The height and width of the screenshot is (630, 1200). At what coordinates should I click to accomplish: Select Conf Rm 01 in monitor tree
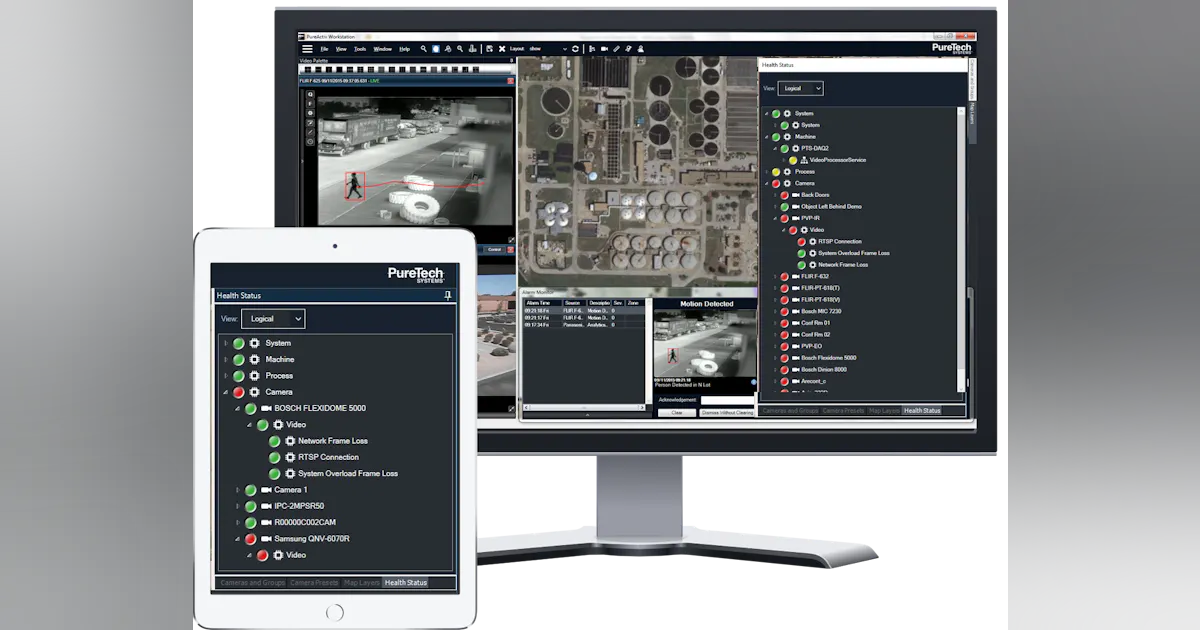816,323
